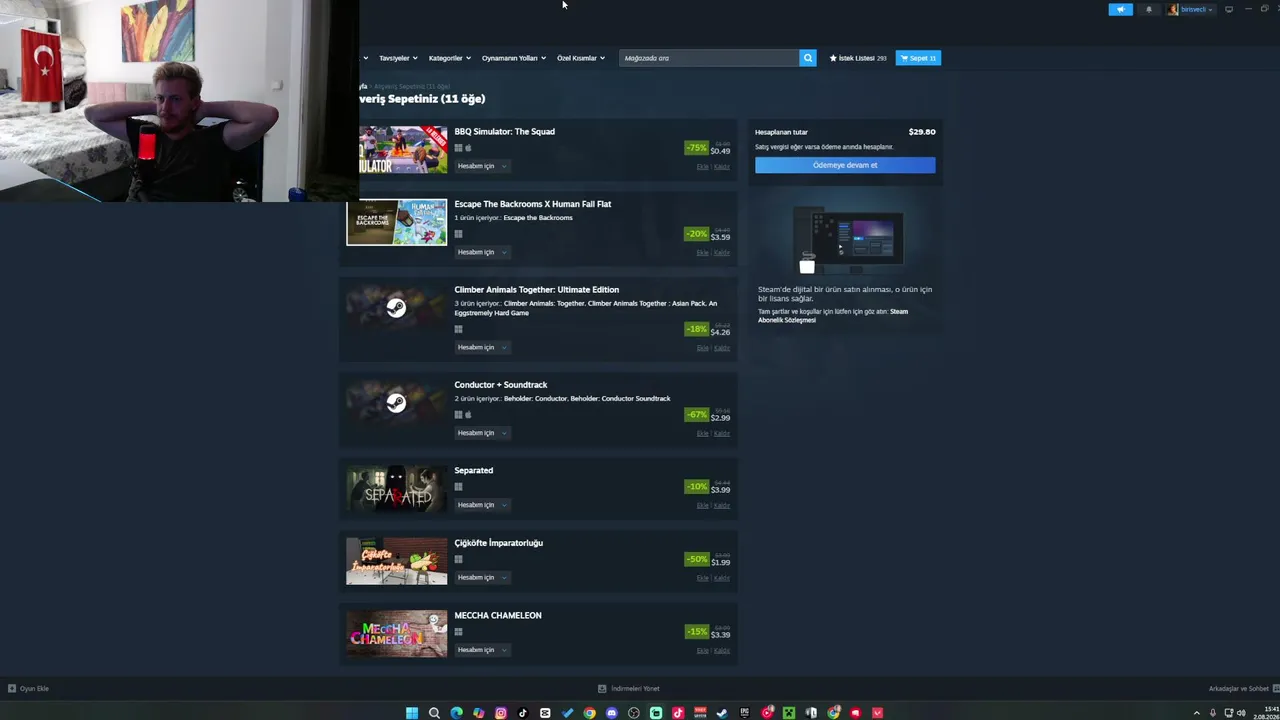Viewport: 1280px width, 720px height.
Task: Open Epic Games Launcher from taskbar
Action: [745, 713]
